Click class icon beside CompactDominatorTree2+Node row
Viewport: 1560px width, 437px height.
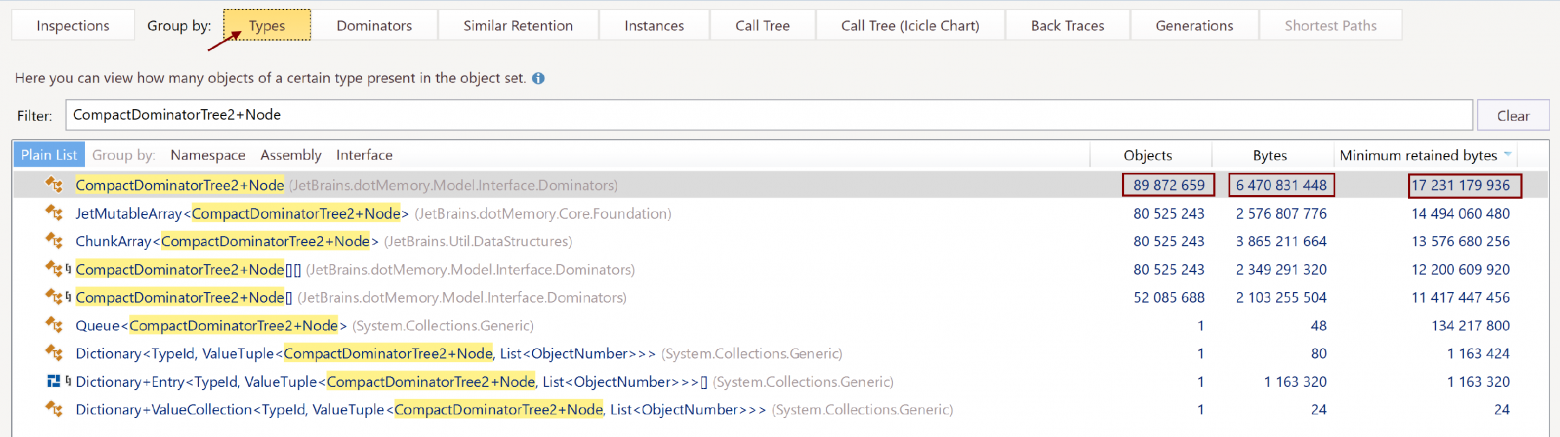[54, 185]
